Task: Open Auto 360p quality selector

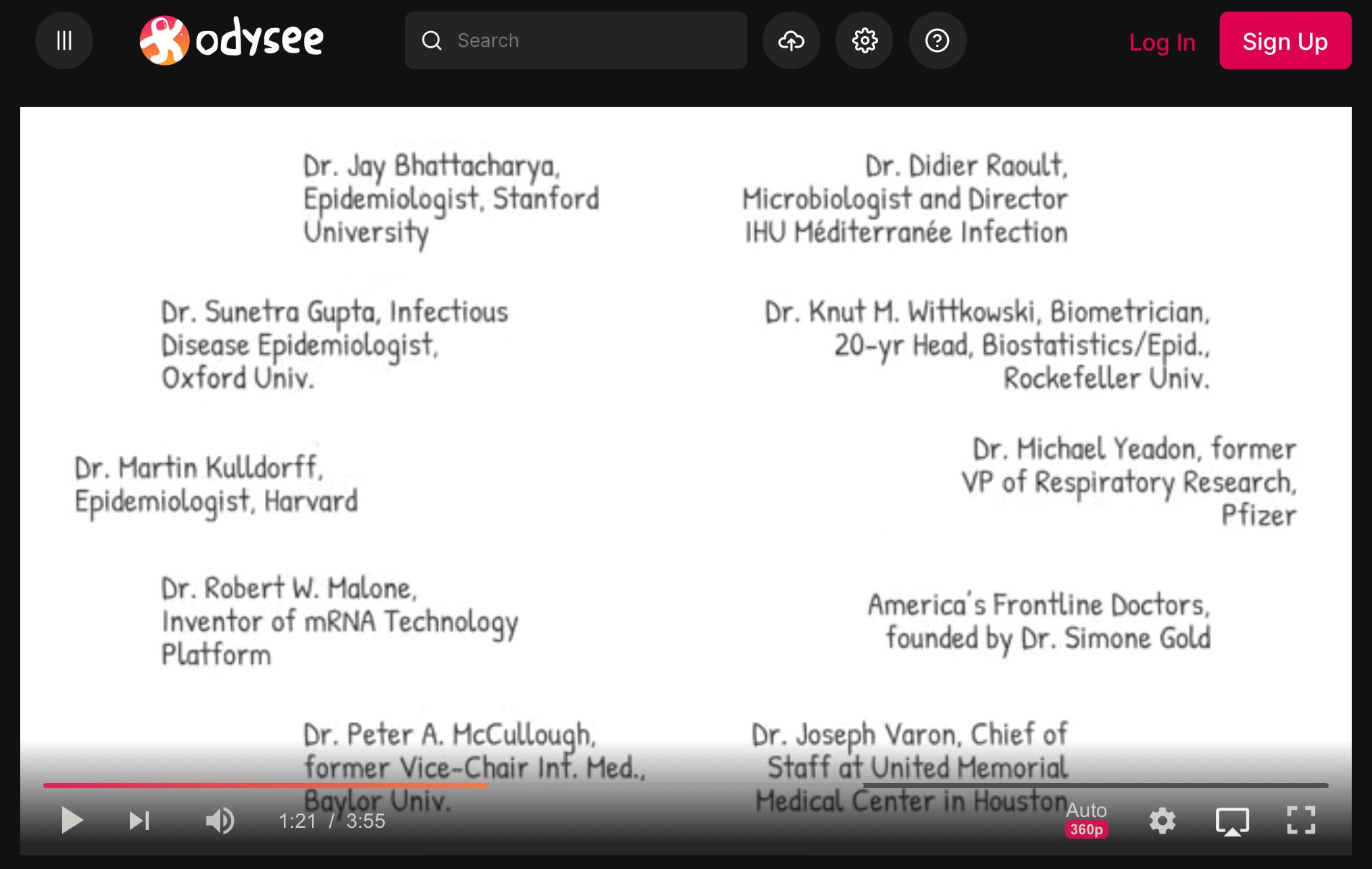Action: (1086, 820)
